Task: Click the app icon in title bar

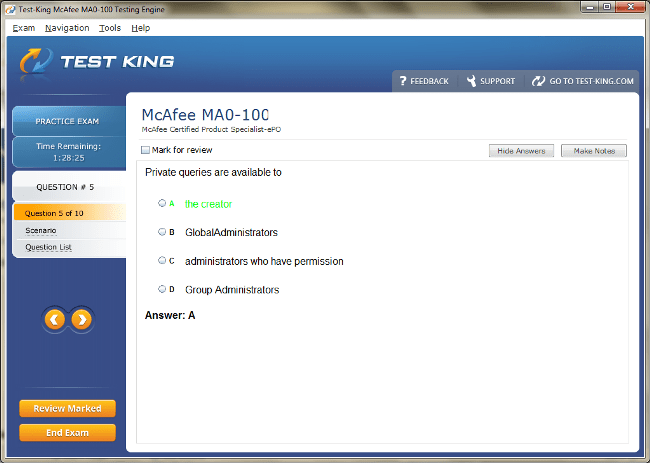Action: click(10, 9)
